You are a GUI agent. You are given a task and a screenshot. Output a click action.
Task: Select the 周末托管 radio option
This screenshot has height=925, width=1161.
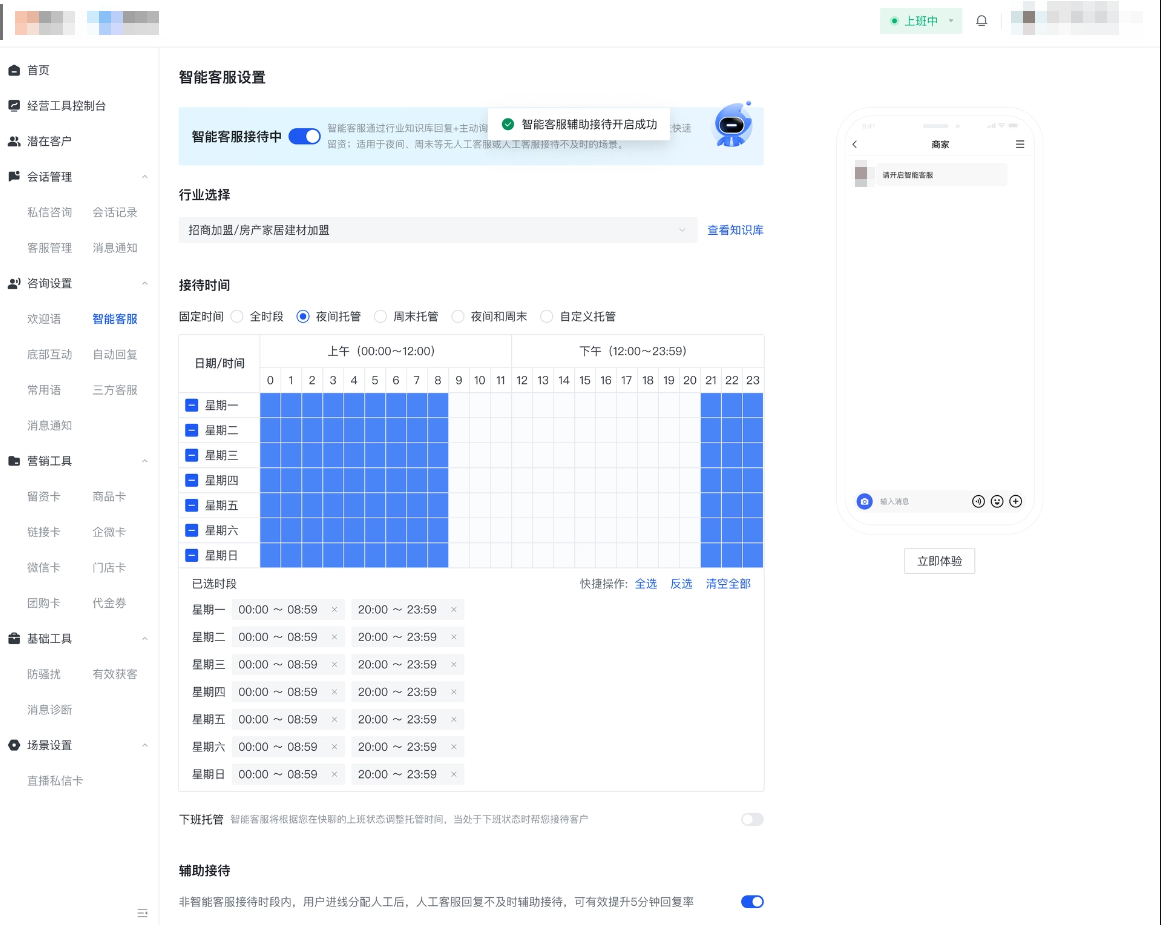tap(381, 316)
